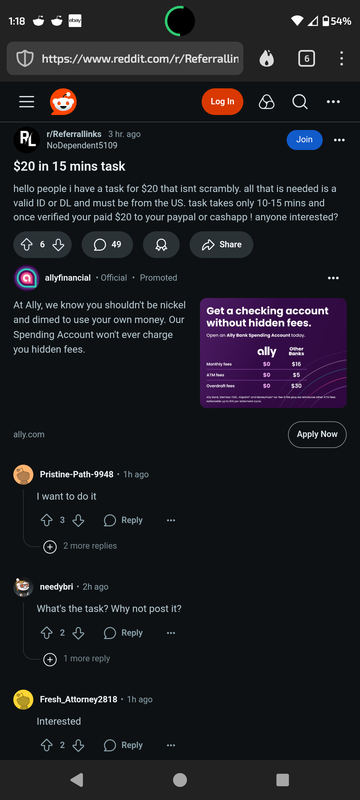
Task: Give an award to the post
Action: [x=161, y=244]
